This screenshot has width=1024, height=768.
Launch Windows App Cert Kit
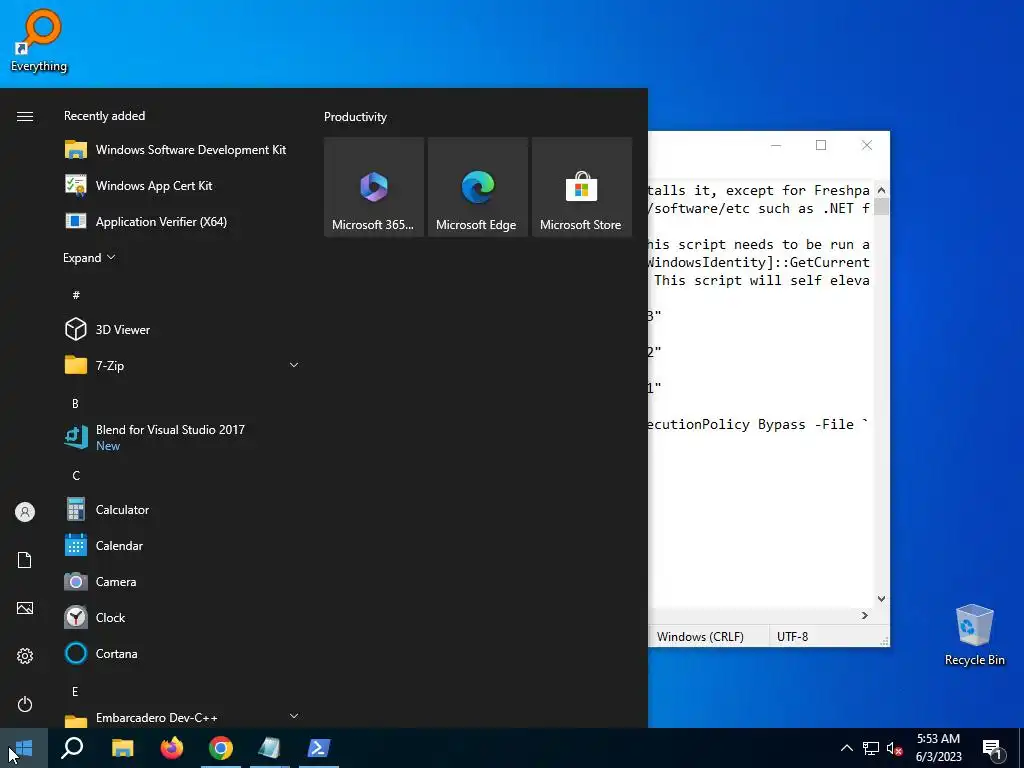[x=182, y=185]
